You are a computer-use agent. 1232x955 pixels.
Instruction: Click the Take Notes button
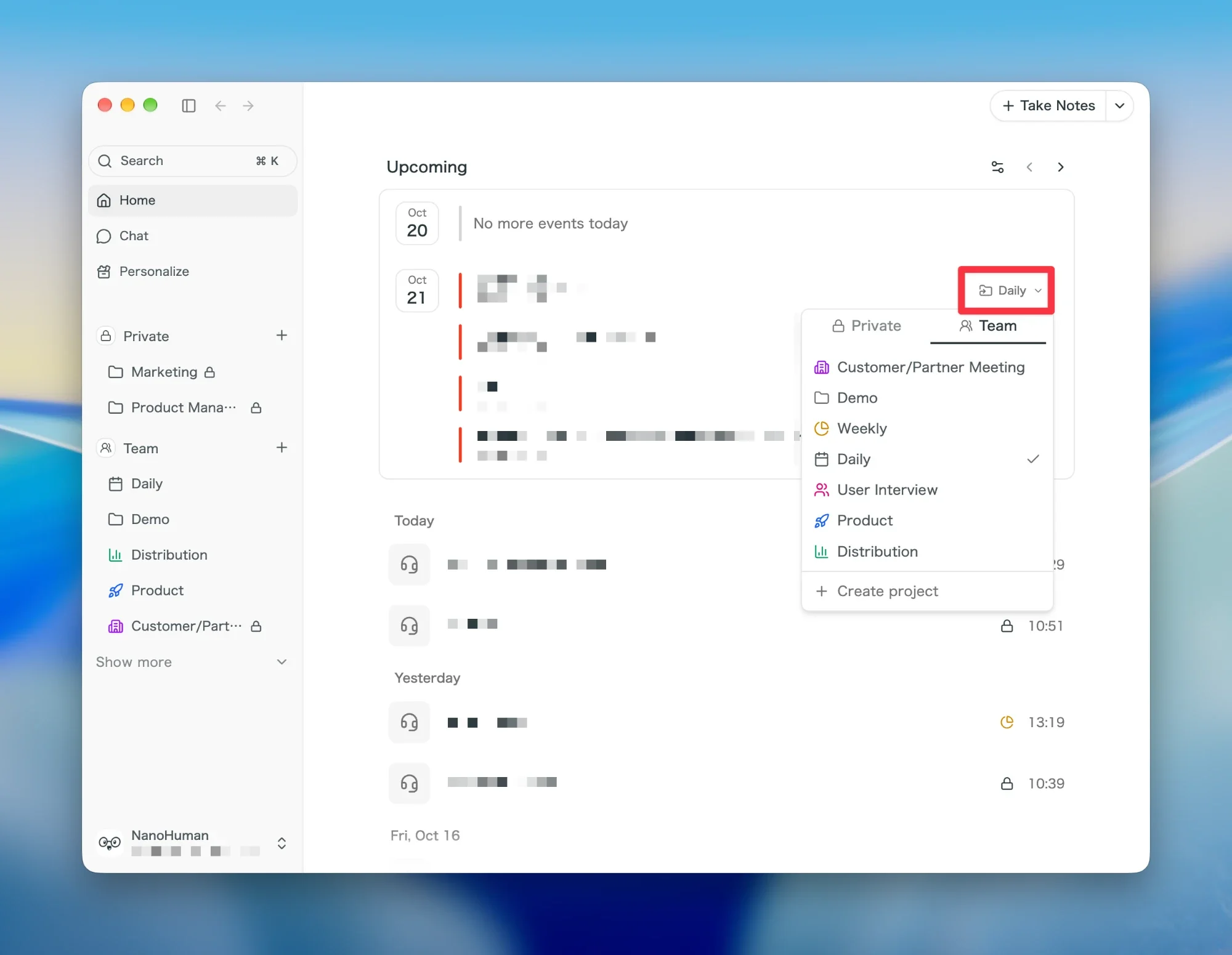tap(1048, 106)
